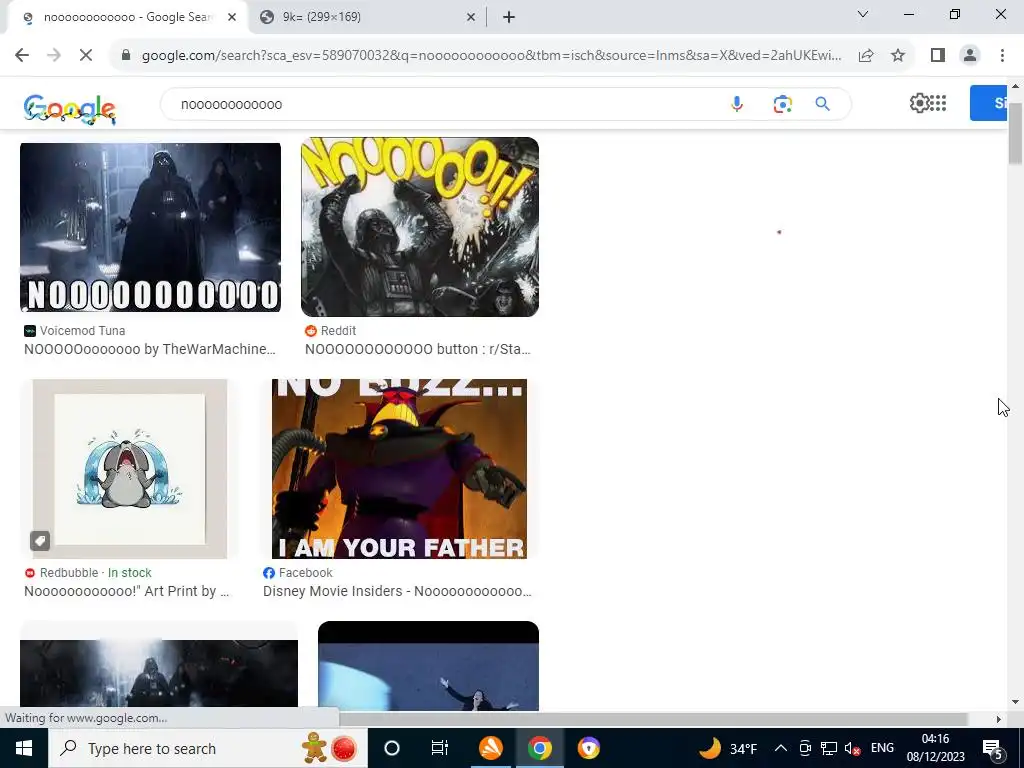Open Google quick settings gear
This screenshot has width=1024, height=768.
(x=919, y=103)
